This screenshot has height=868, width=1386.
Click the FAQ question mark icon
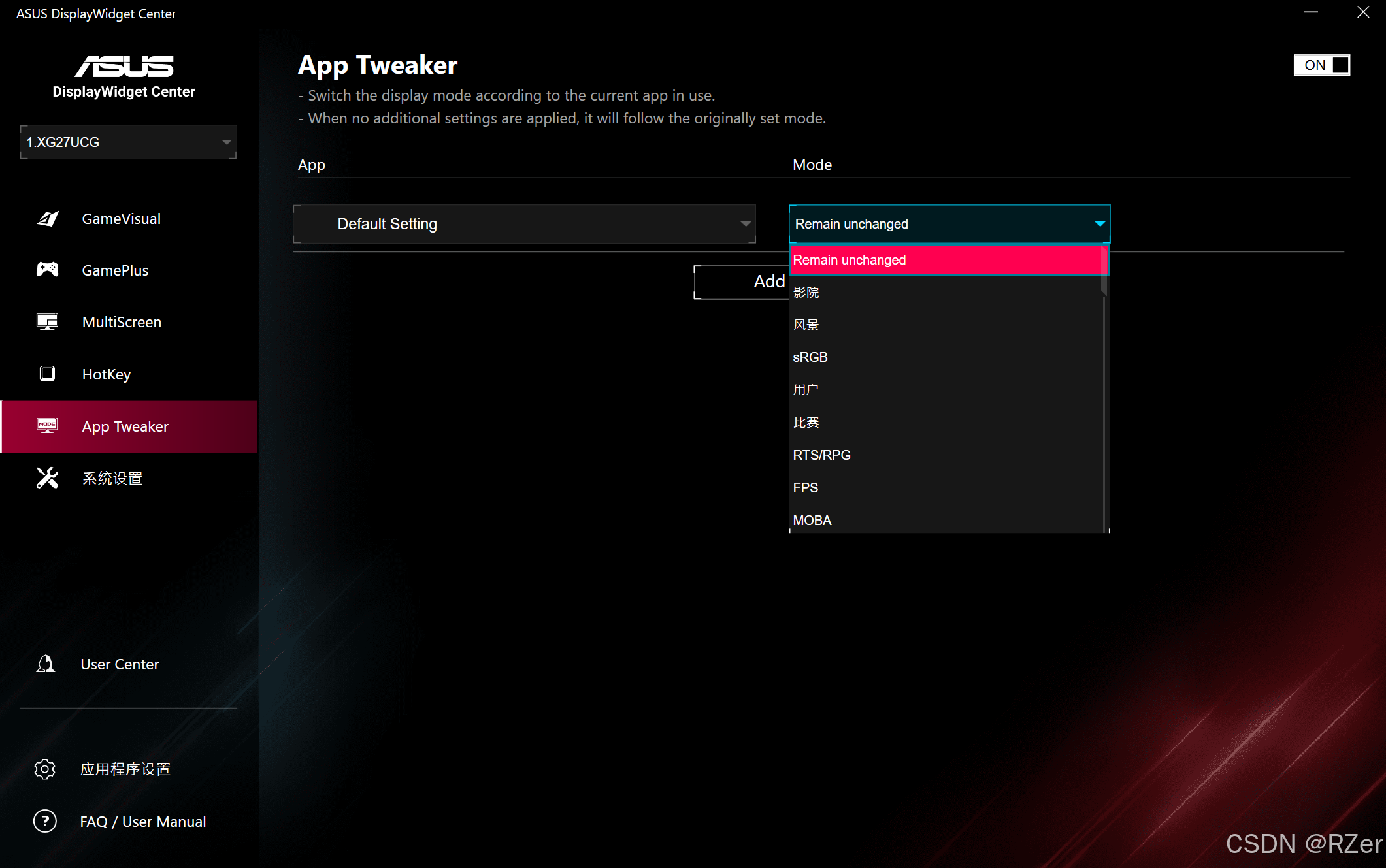pyautogui.click(x=45, y=821)
